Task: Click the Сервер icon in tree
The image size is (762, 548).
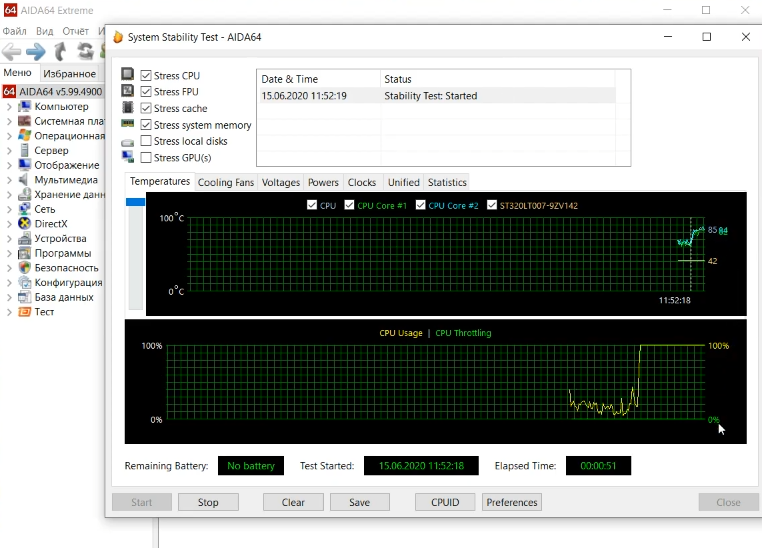Action: 24,150
